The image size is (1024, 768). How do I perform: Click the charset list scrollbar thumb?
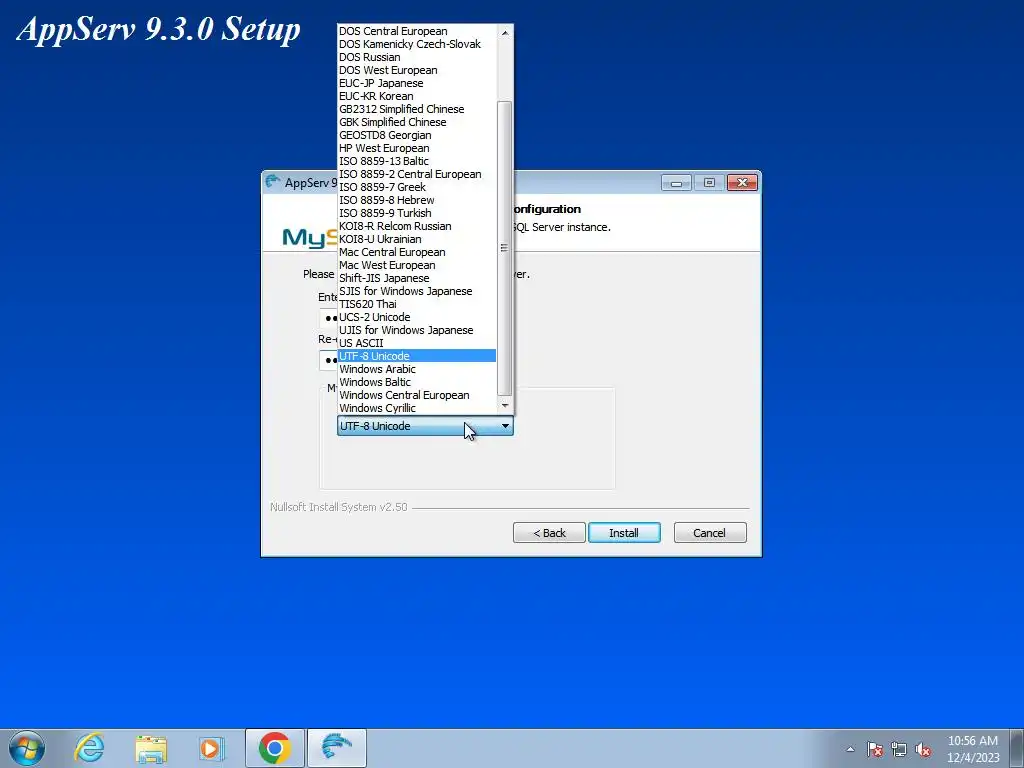pos(505,248)
